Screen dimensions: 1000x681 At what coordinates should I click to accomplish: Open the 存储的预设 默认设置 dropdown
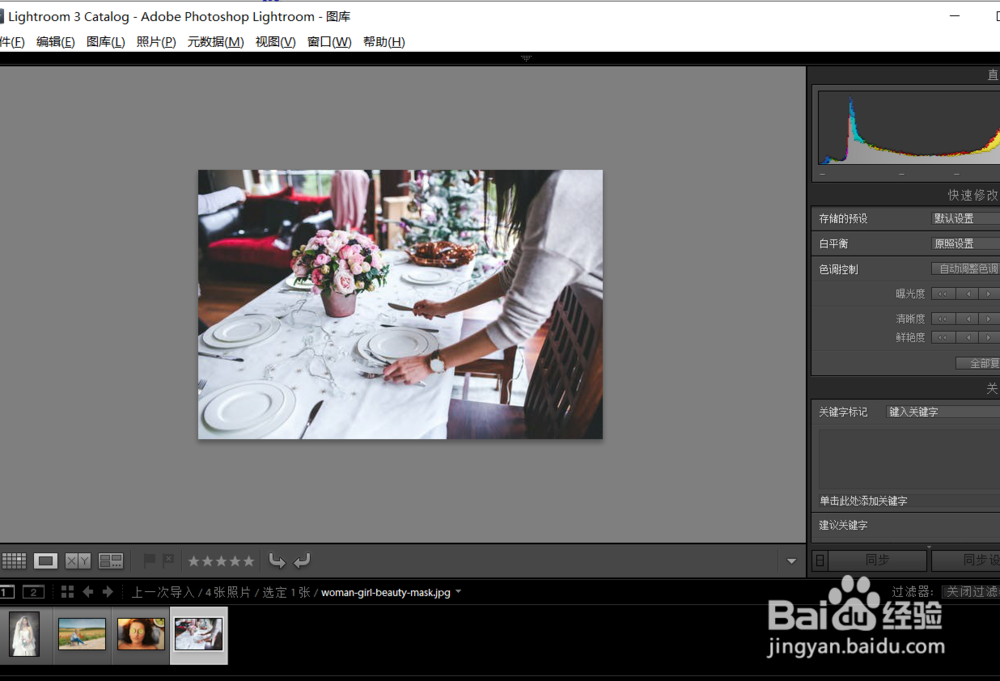coord(965,219)
